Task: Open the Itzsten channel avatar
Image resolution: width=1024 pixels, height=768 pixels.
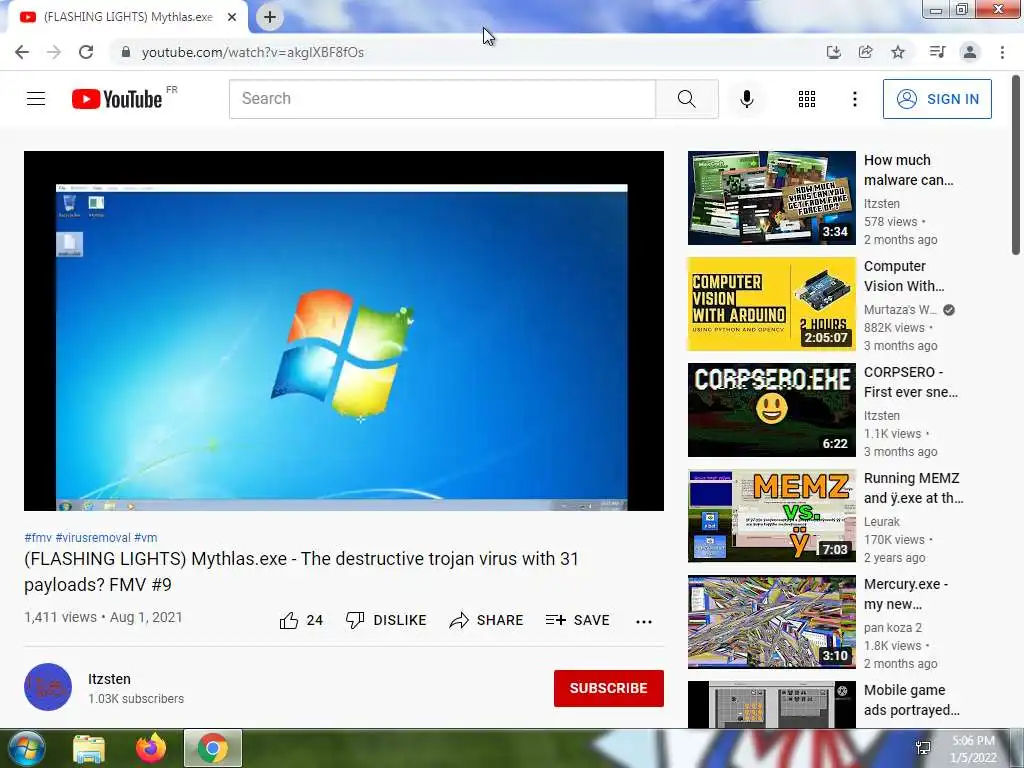Action: 48,687
